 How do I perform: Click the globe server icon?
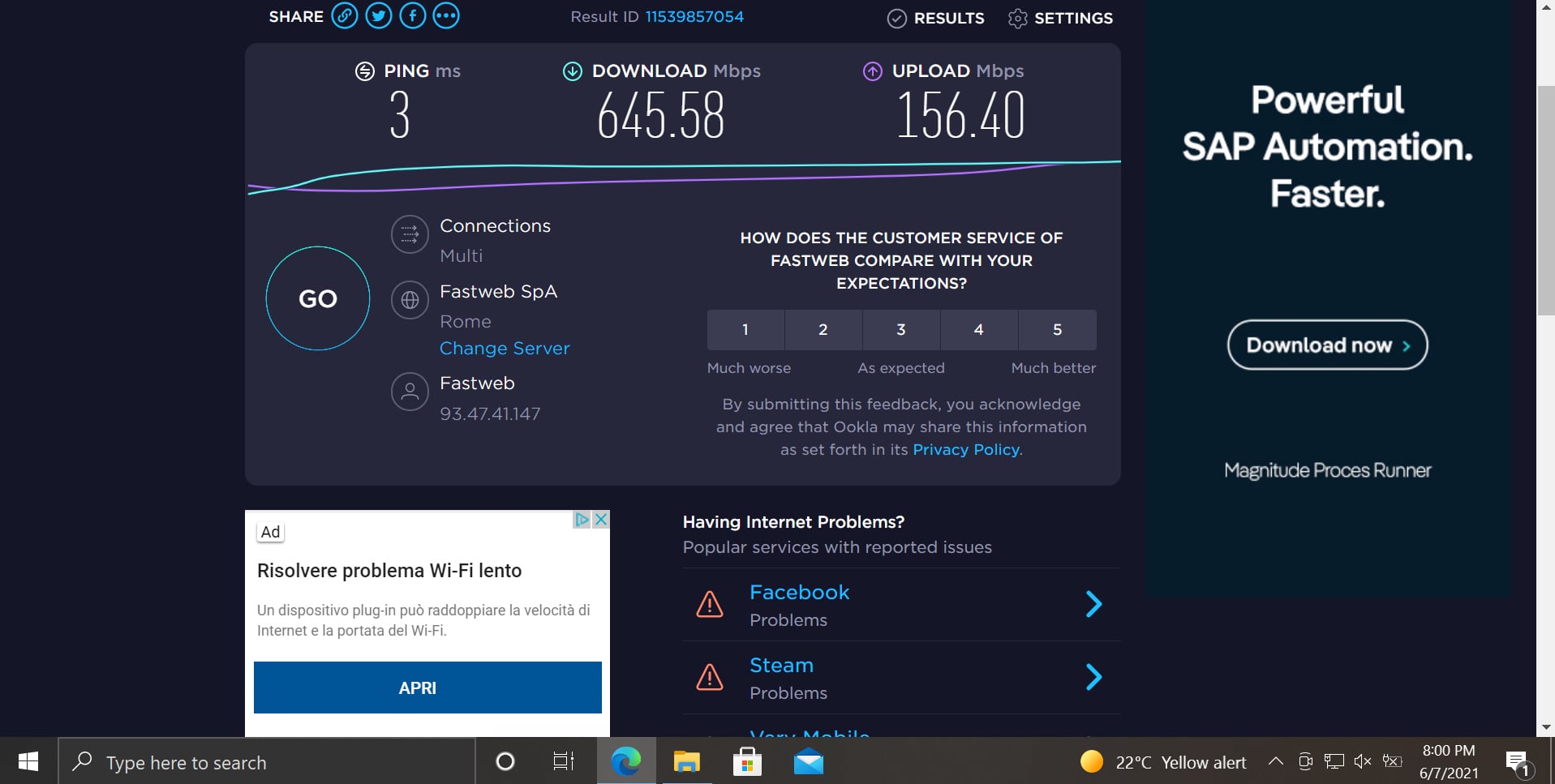(410, 301)
